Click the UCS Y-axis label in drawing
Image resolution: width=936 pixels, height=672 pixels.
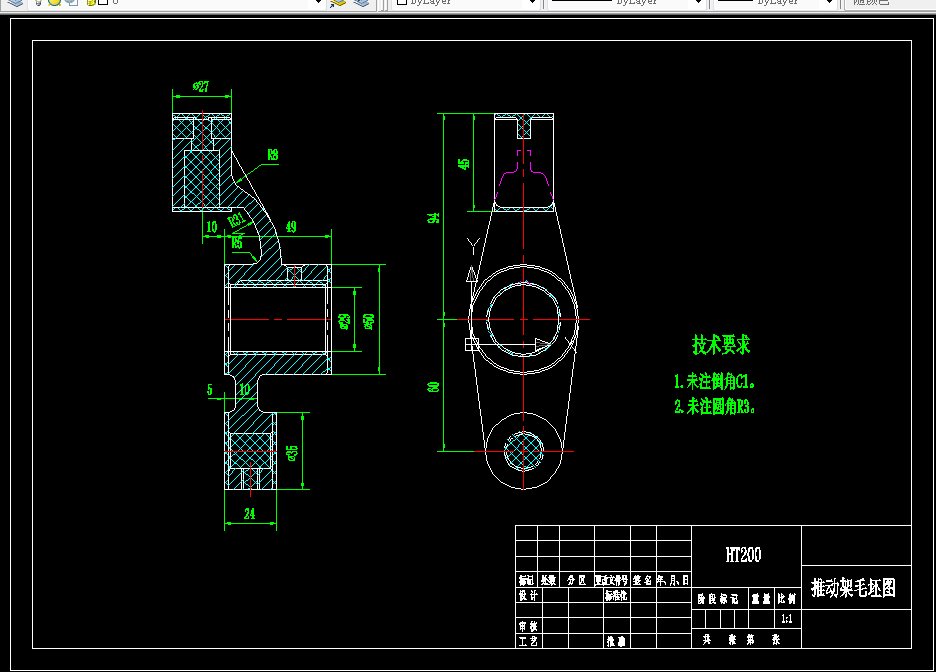(x=473, y=246)
